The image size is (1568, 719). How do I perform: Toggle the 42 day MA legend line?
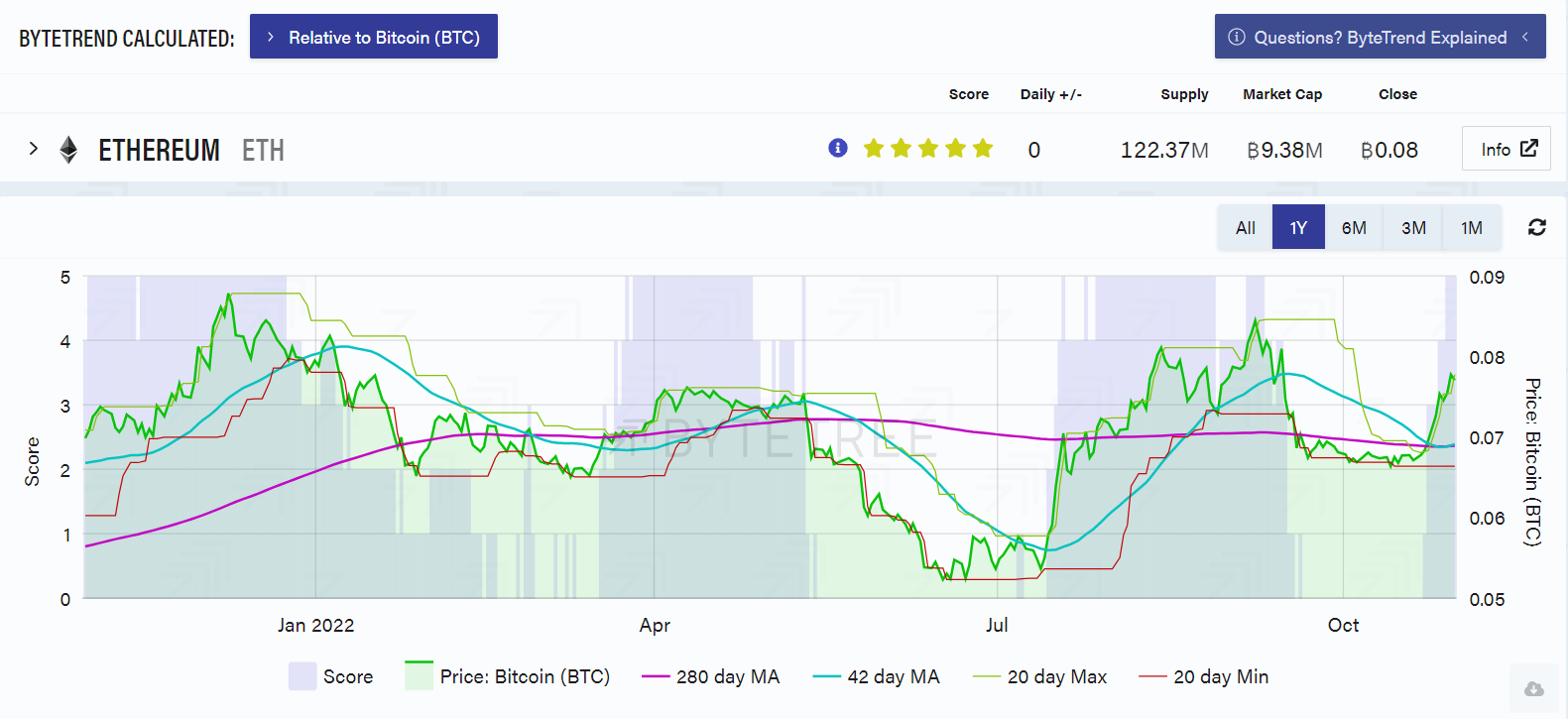click(x=876, y=676)
